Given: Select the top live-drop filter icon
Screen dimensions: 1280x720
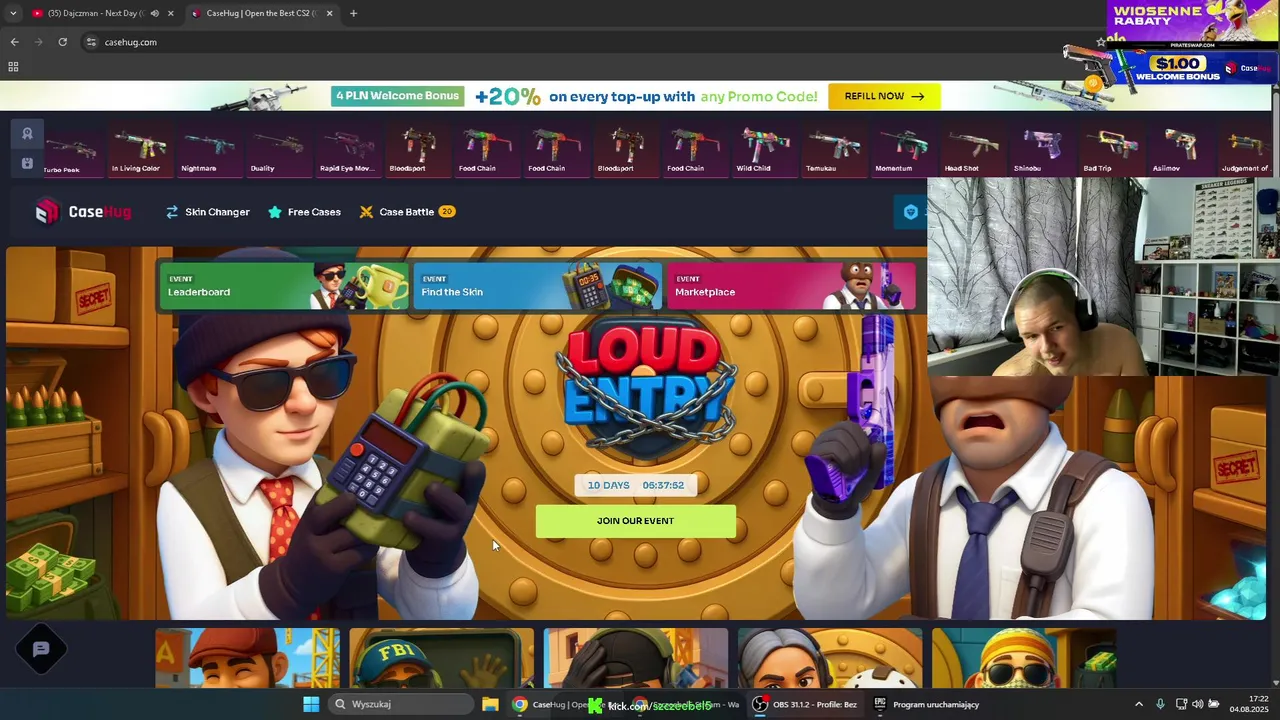Looking at the screenshot, I should coord(27,133).
